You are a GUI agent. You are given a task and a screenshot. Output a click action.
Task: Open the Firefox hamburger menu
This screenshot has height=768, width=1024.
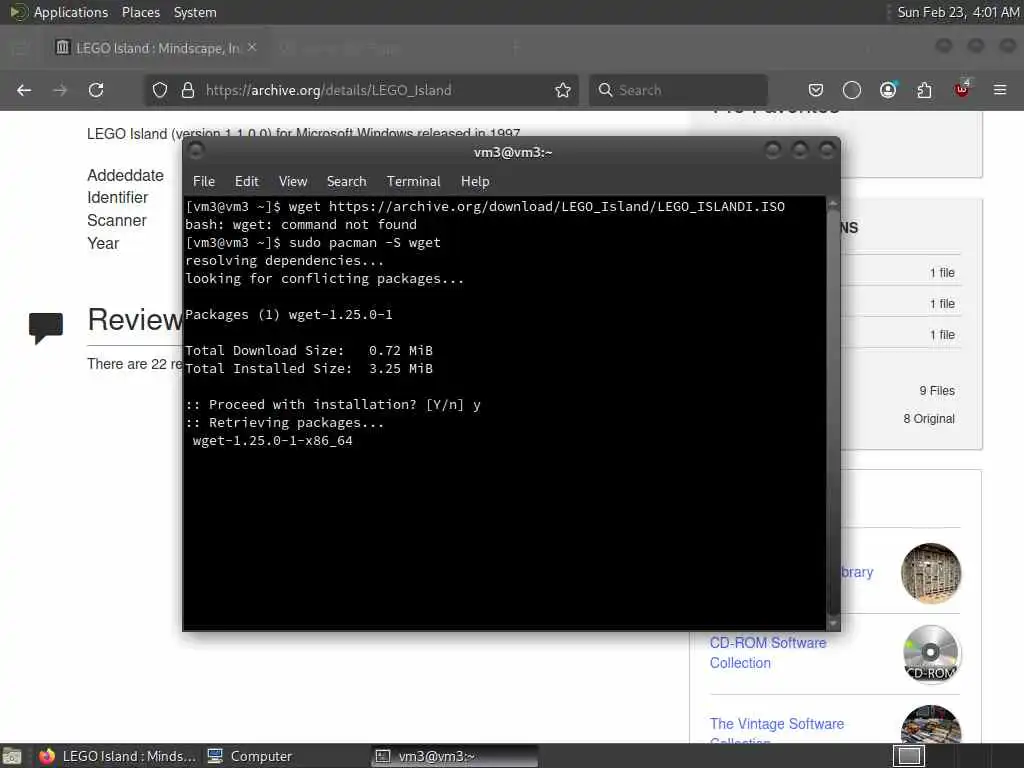tap(1000, 90)
